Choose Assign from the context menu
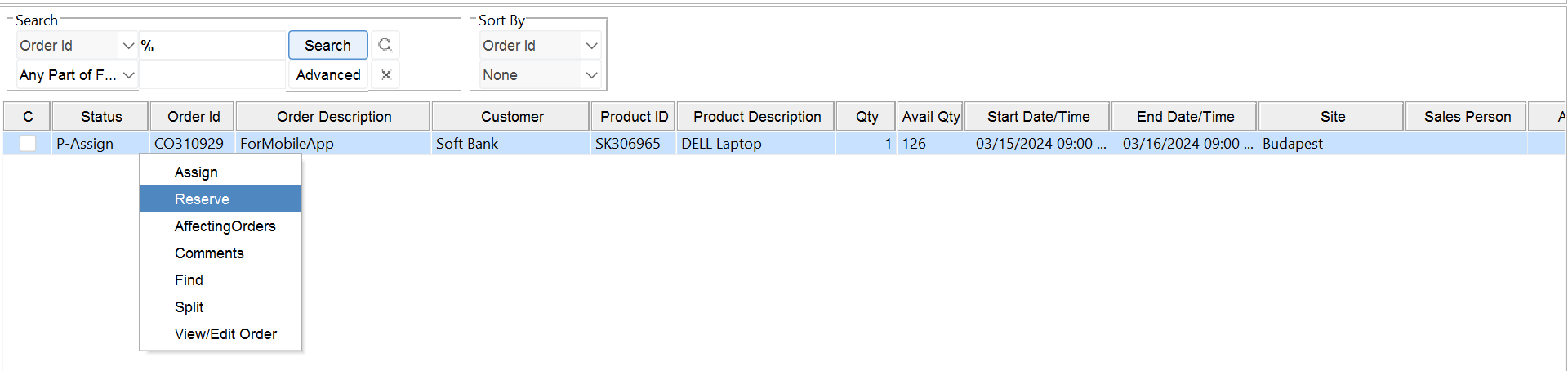Viewport: 1568px width, 371px height. 196,172
